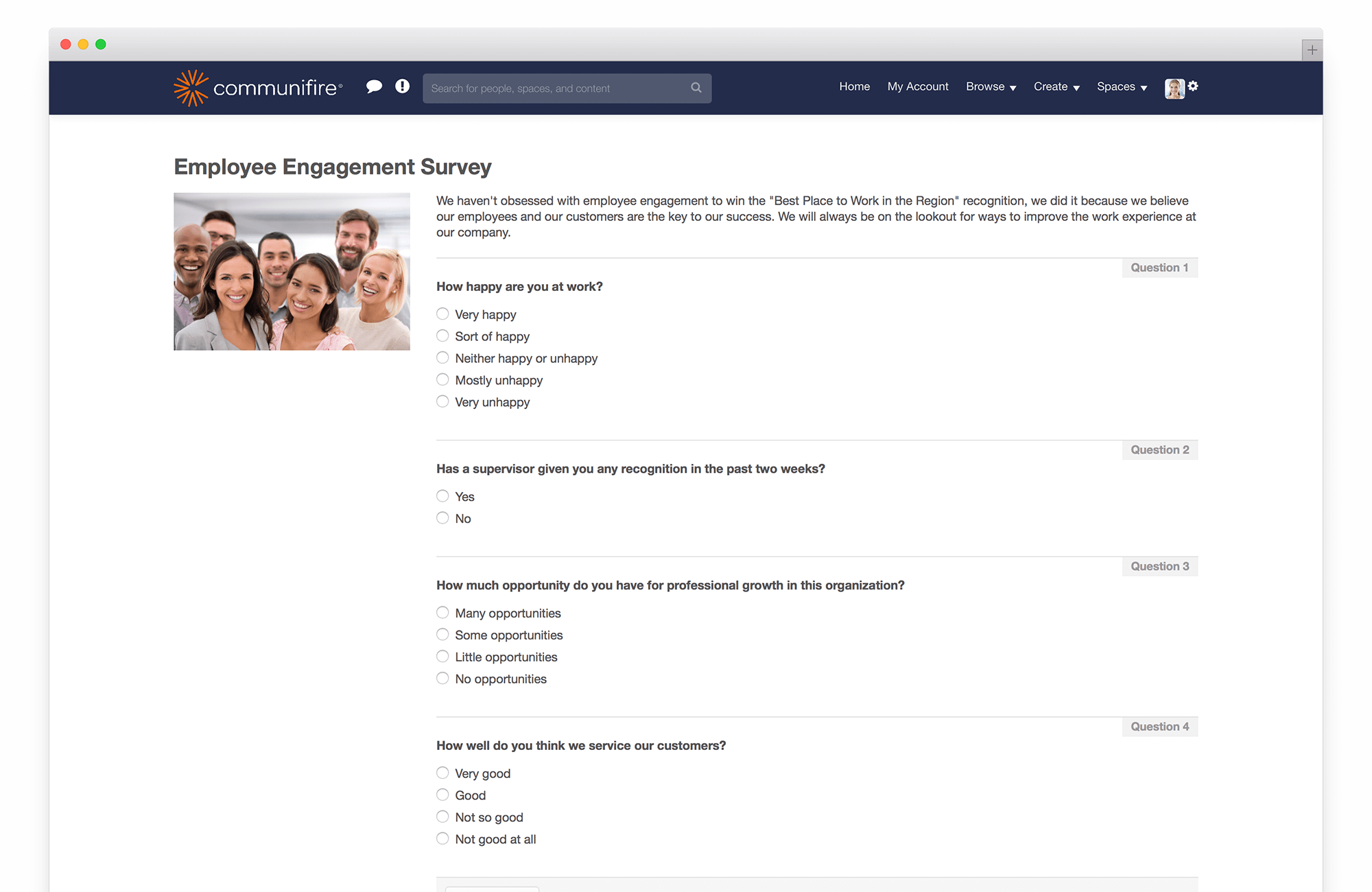Click the partially visible button below Question 4
Screen dimensions: 1372x892
[491, 889]
